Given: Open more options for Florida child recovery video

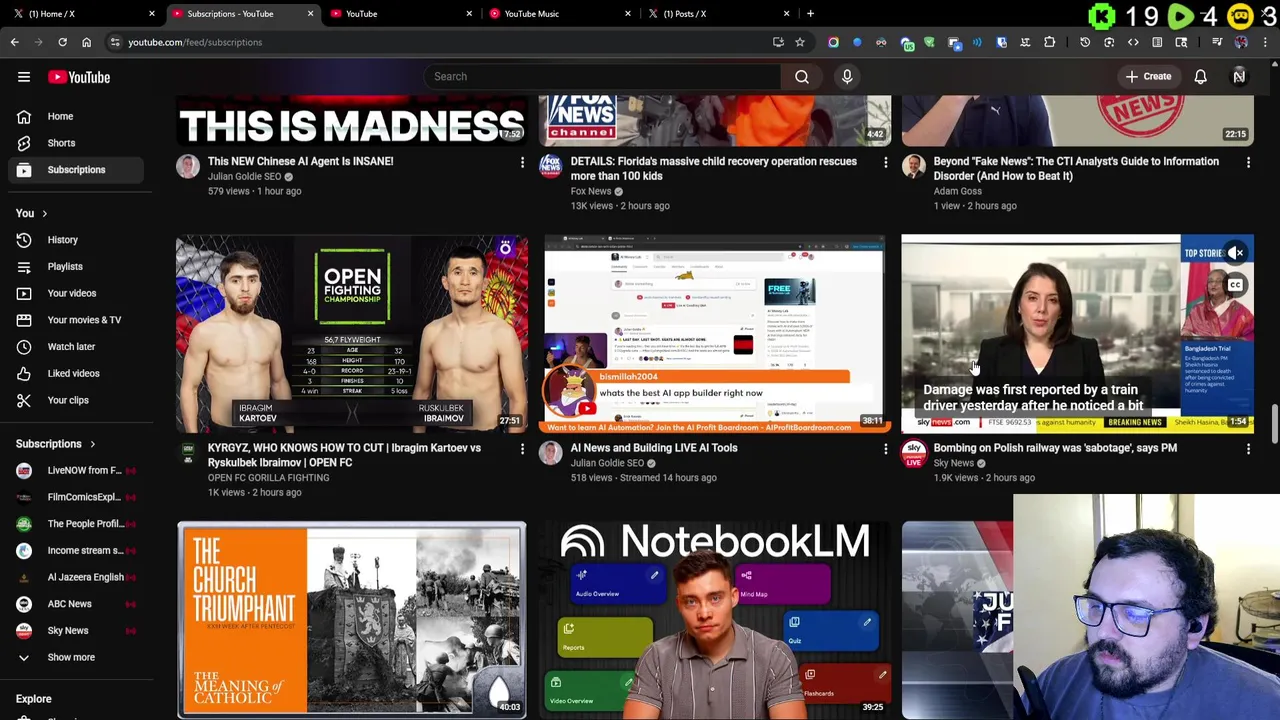Looking at the screenshot, I should click(x=885, y=162).
